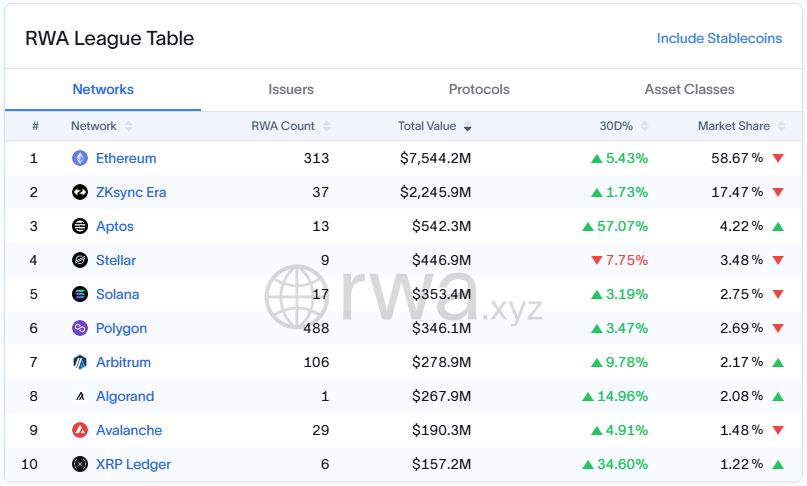Click the ZKsync Era logo icon

pyautogui.click(x=80, y=192)
